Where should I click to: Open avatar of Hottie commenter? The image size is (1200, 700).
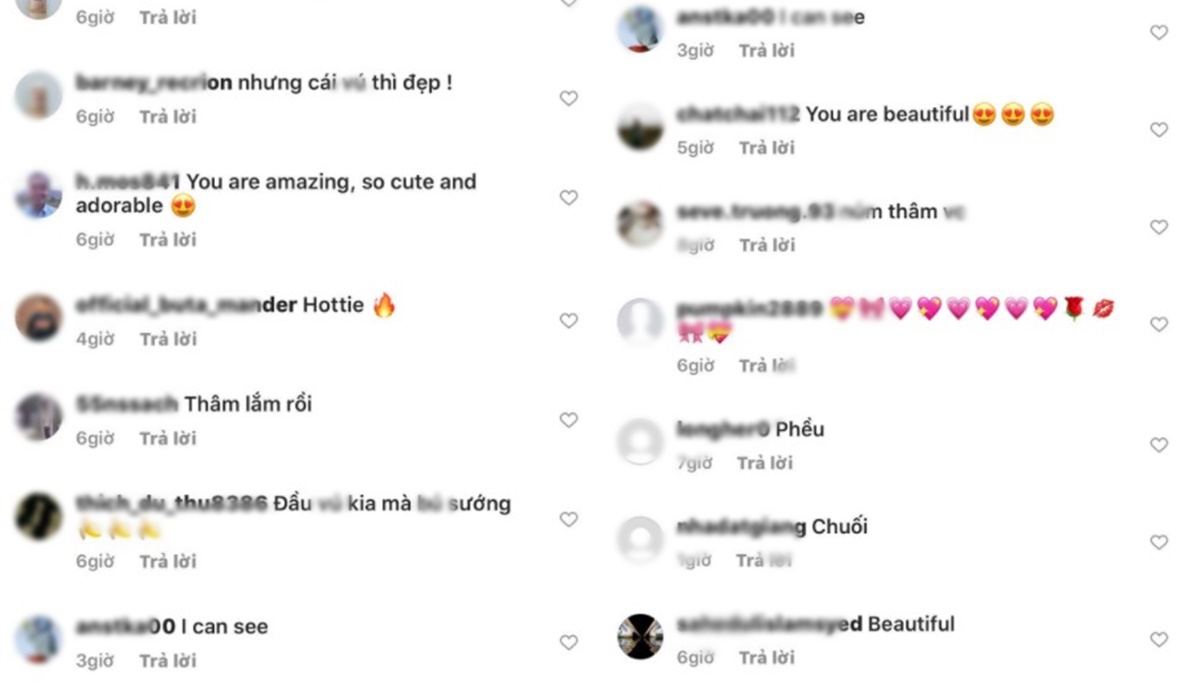39,317
